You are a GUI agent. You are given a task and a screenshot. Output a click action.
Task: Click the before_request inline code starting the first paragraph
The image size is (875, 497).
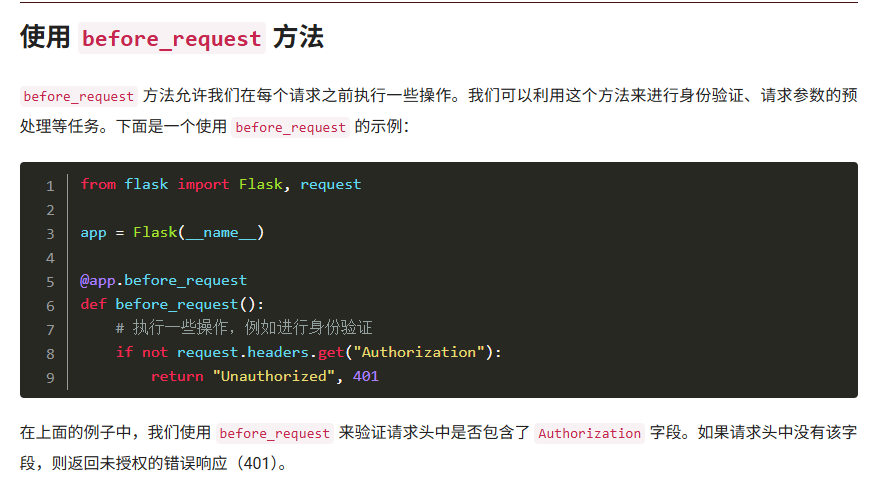click(78, 97)
